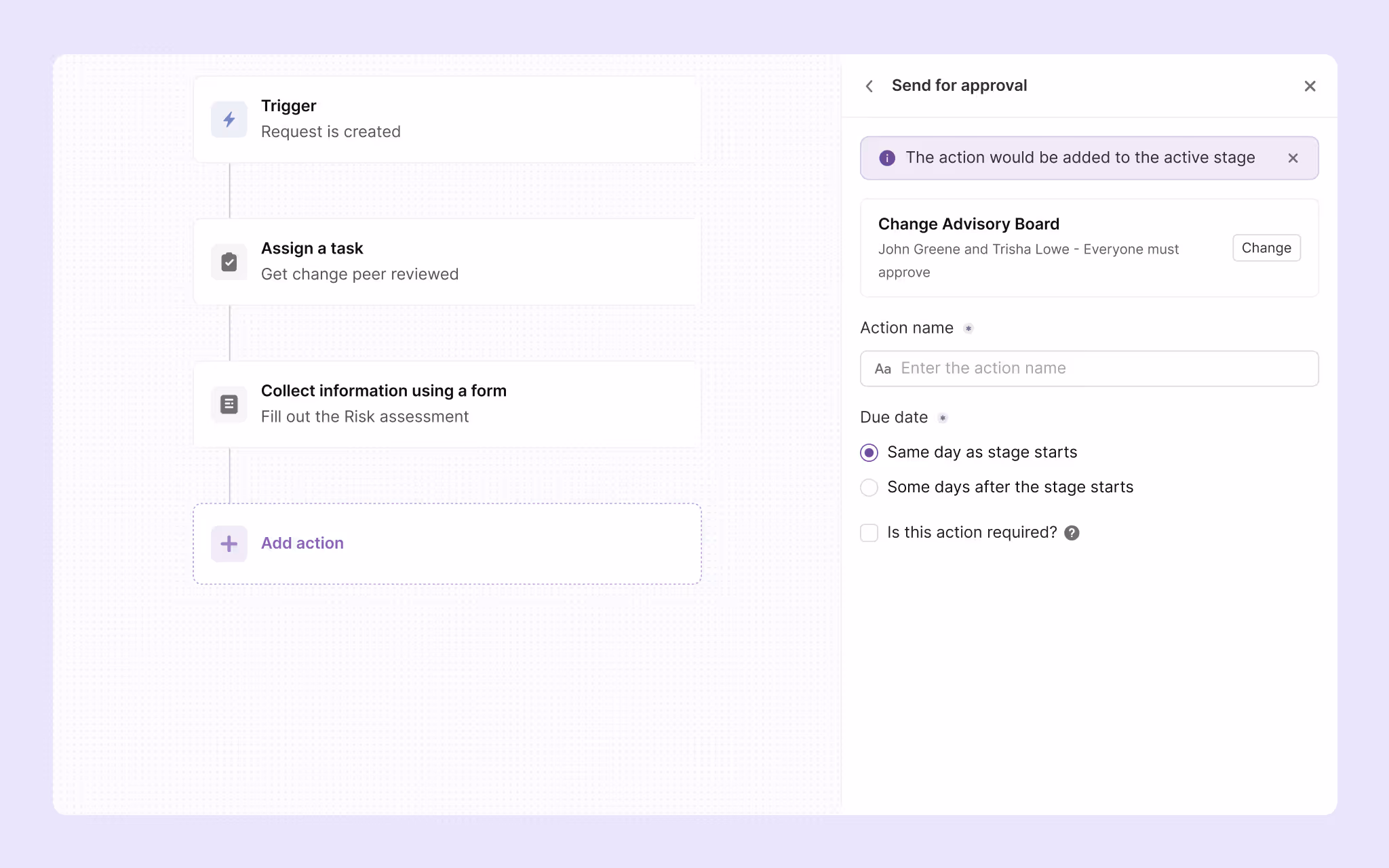The width and height of the screenshot is (1389, 868).
Task: Click Change for the Change Advisory Board approvers
Action: coord(1266,248)
